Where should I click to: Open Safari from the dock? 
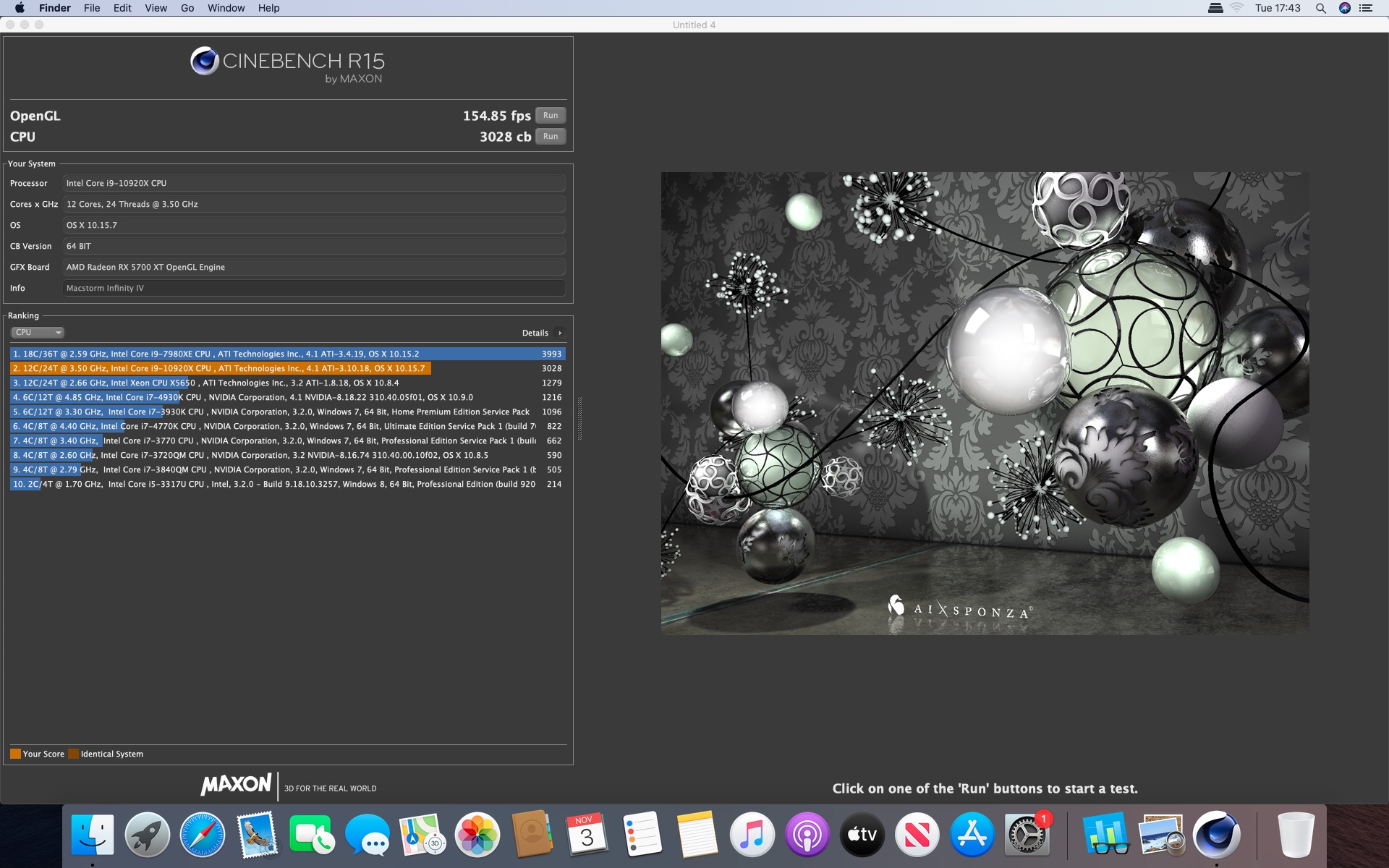click(x=203, y=835)
